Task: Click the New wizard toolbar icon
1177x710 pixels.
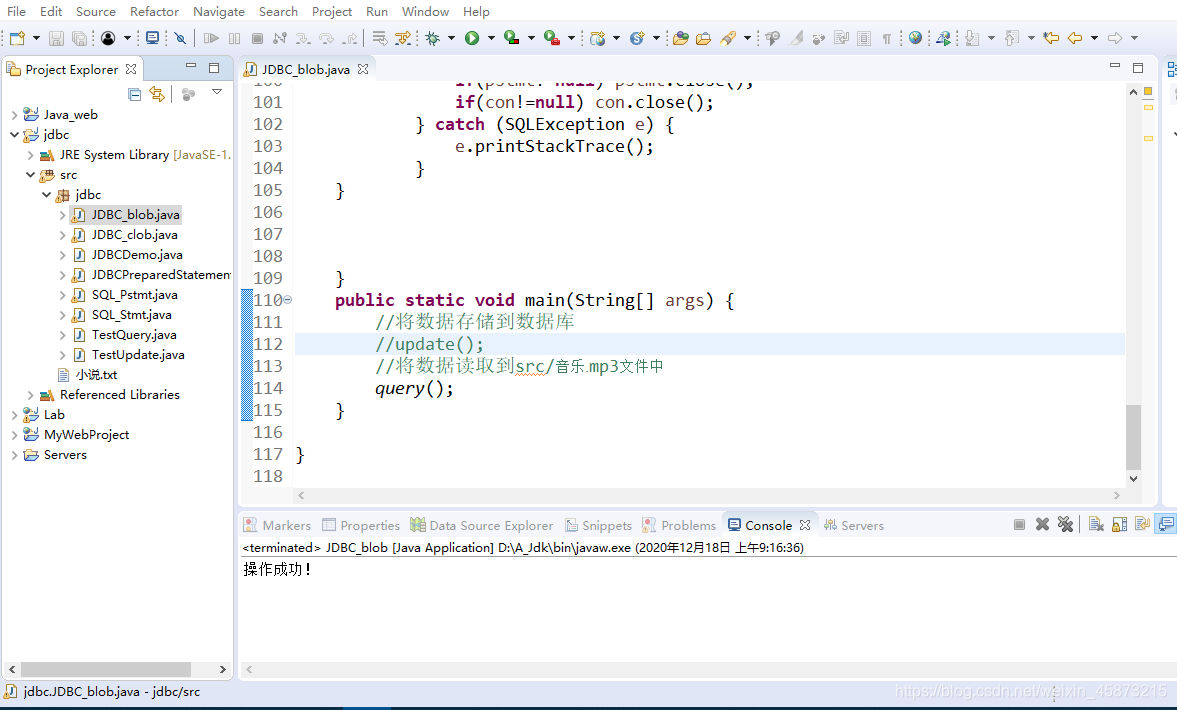Action: [x=17, y=38]
